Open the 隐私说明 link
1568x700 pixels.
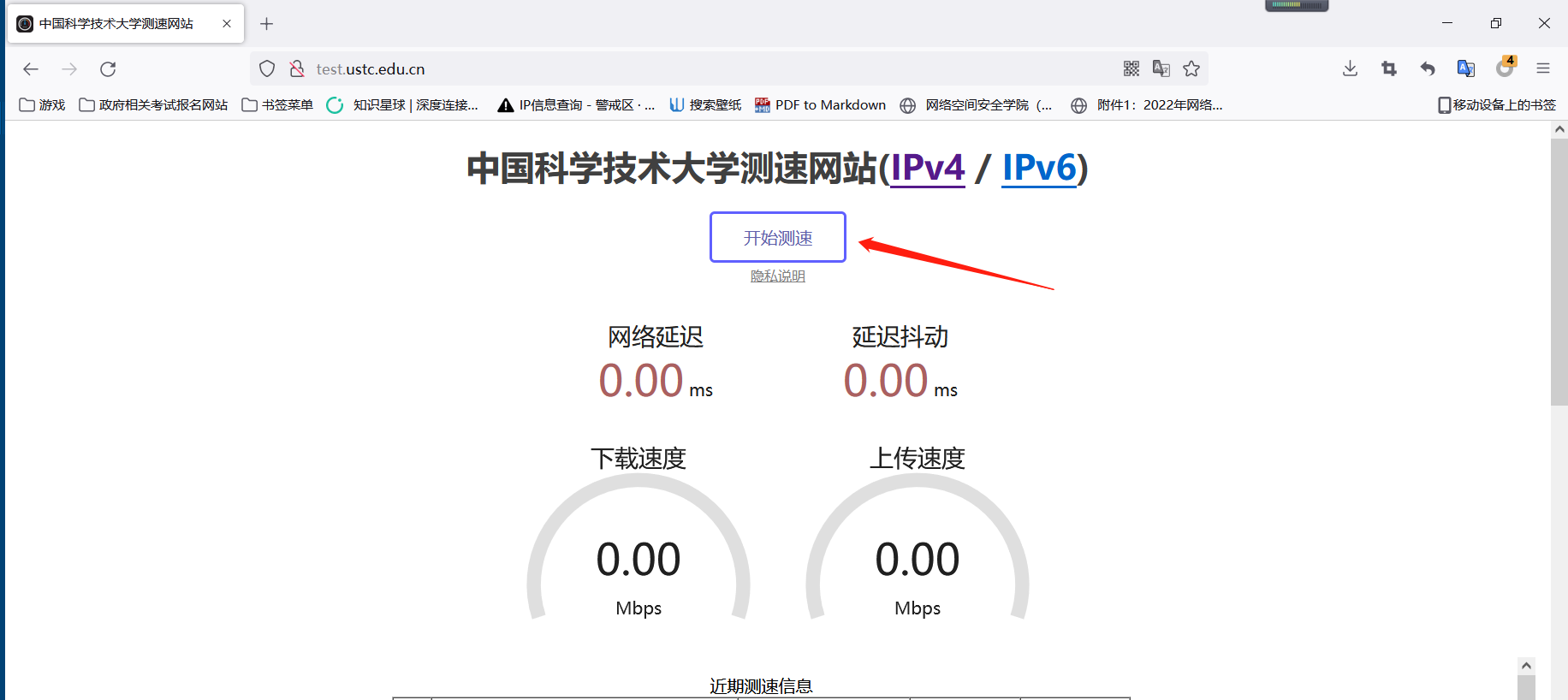[778, 276]
